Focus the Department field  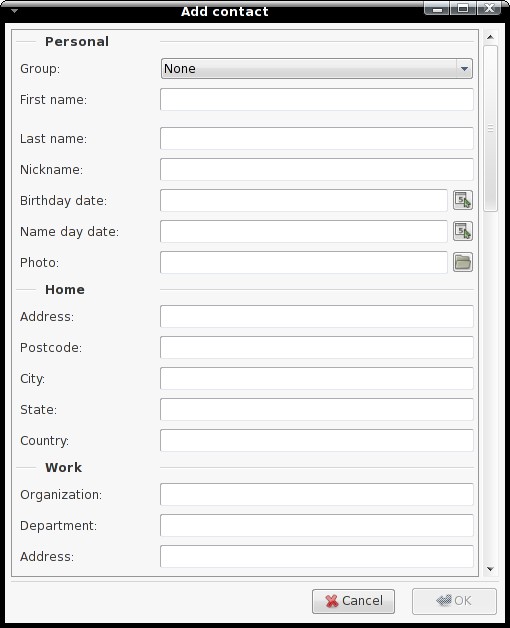click(316, 525)
